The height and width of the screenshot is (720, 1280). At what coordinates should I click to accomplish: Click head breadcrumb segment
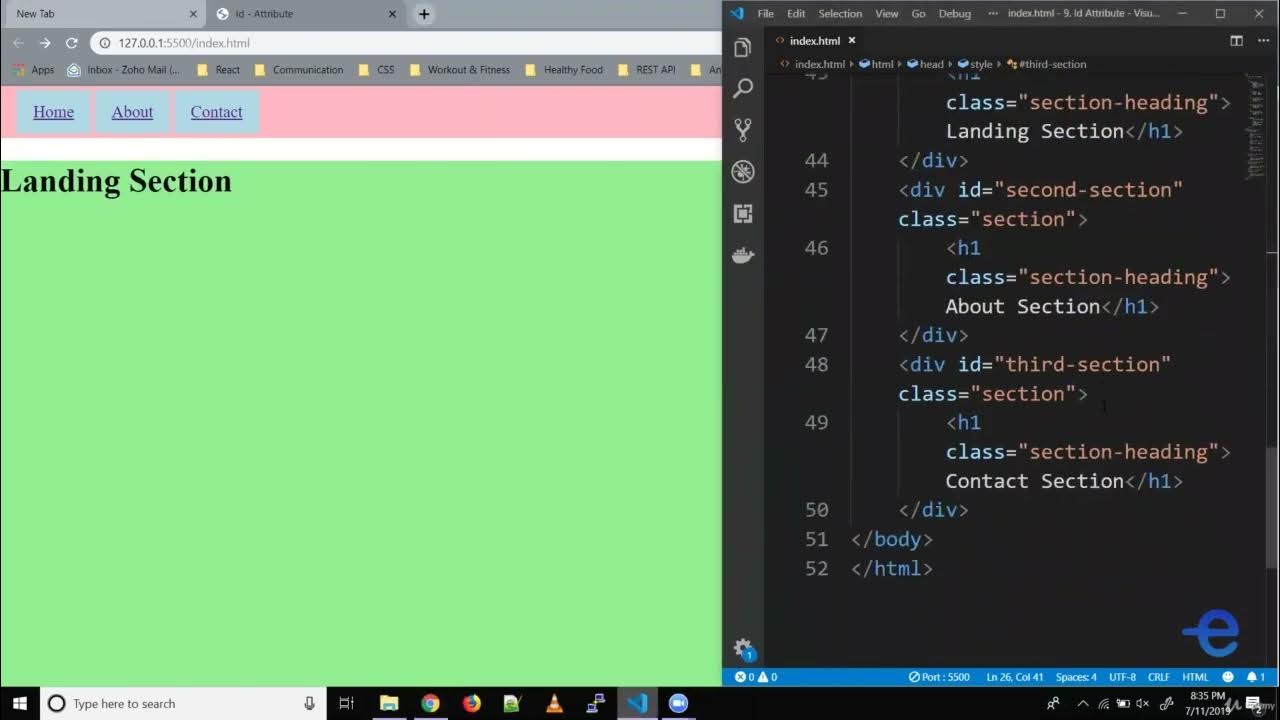925,64
